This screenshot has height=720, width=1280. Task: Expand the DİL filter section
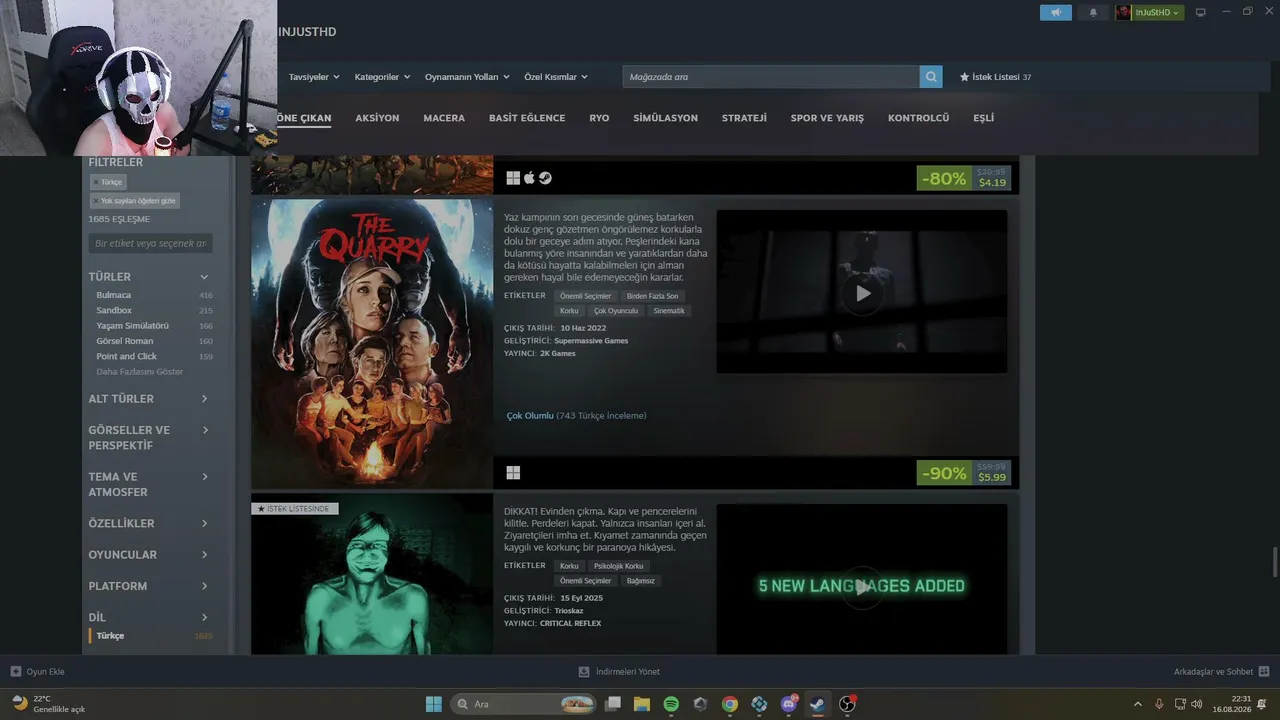(x=150, y=617)
